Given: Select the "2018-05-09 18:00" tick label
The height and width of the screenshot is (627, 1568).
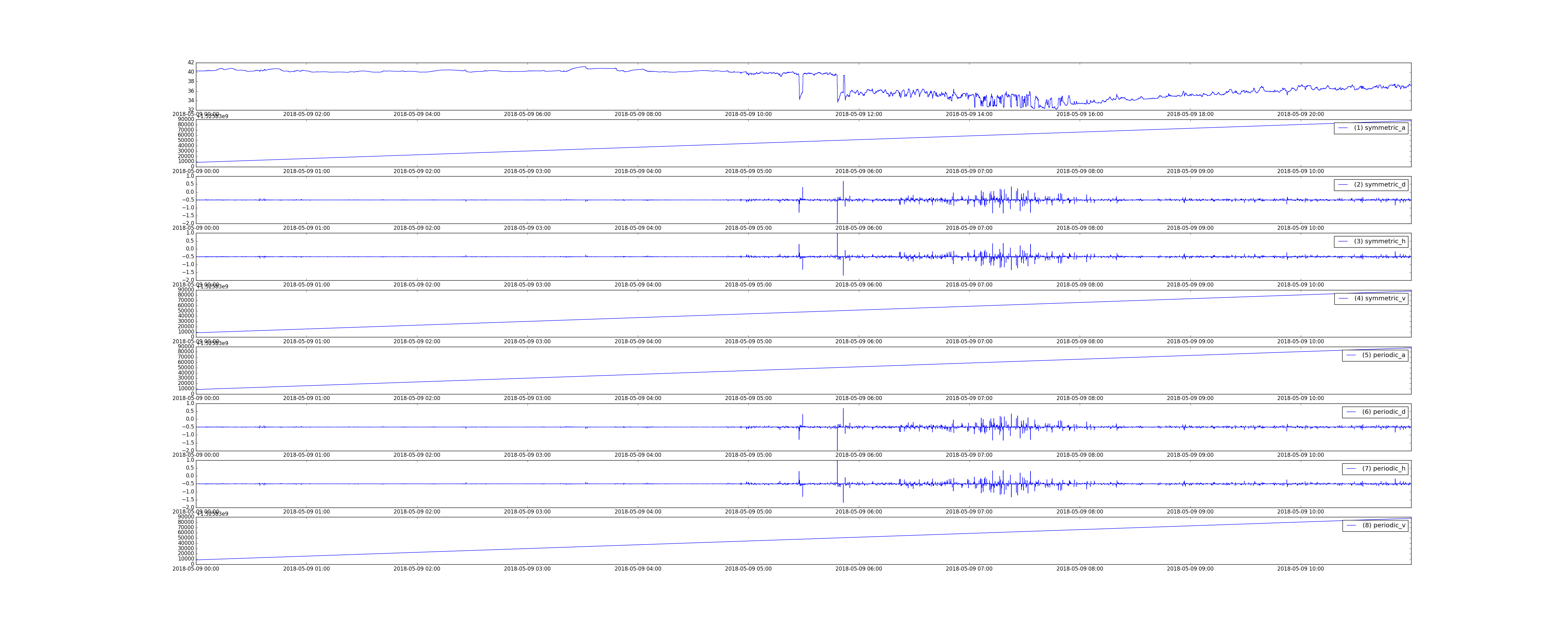Looking at the screenshot, I should tap(1190, 114).
